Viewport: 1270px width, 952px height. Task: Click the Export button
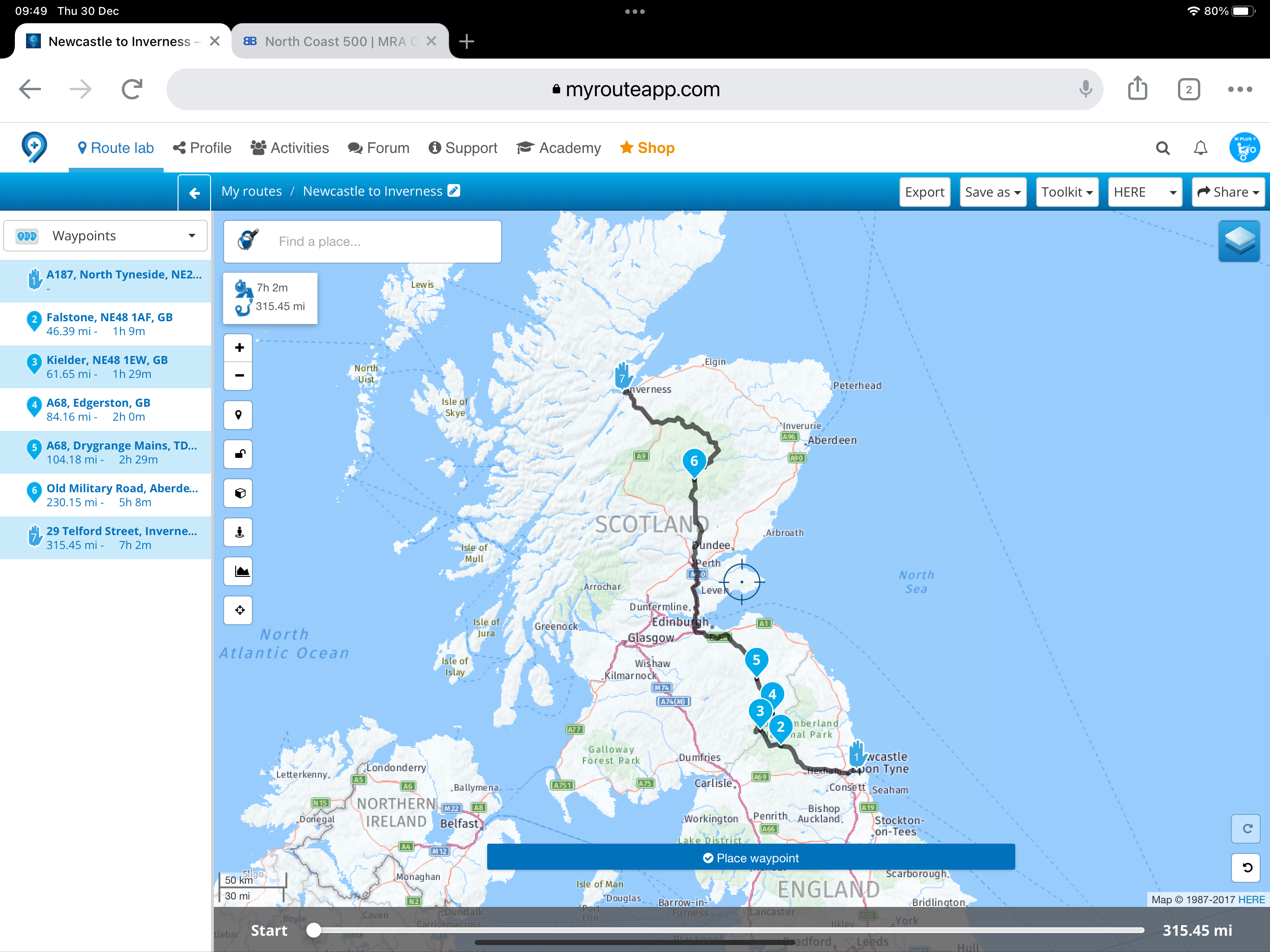coord(924,192)
